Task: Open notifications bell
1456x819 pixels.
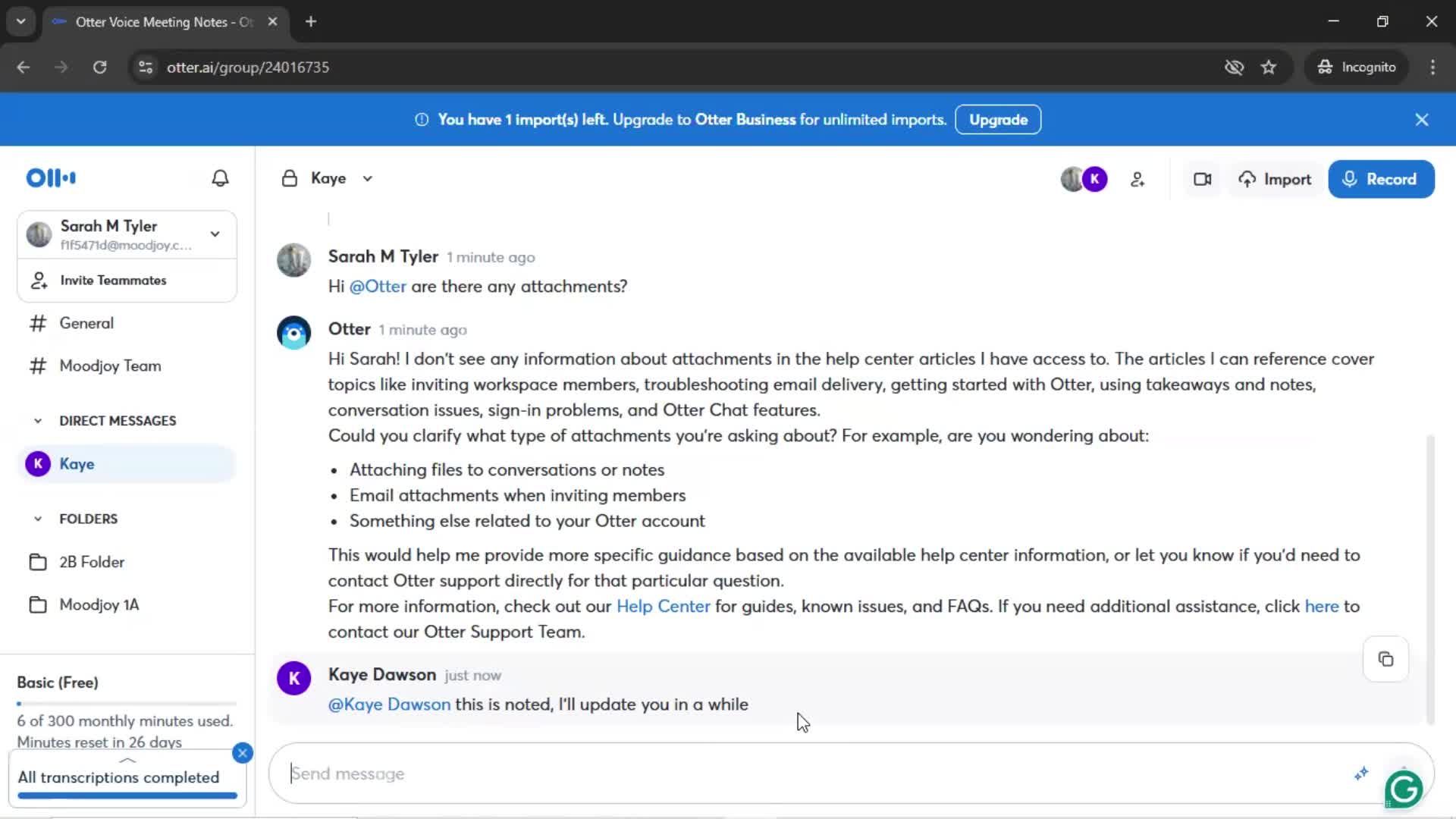Action: [220, 178]
